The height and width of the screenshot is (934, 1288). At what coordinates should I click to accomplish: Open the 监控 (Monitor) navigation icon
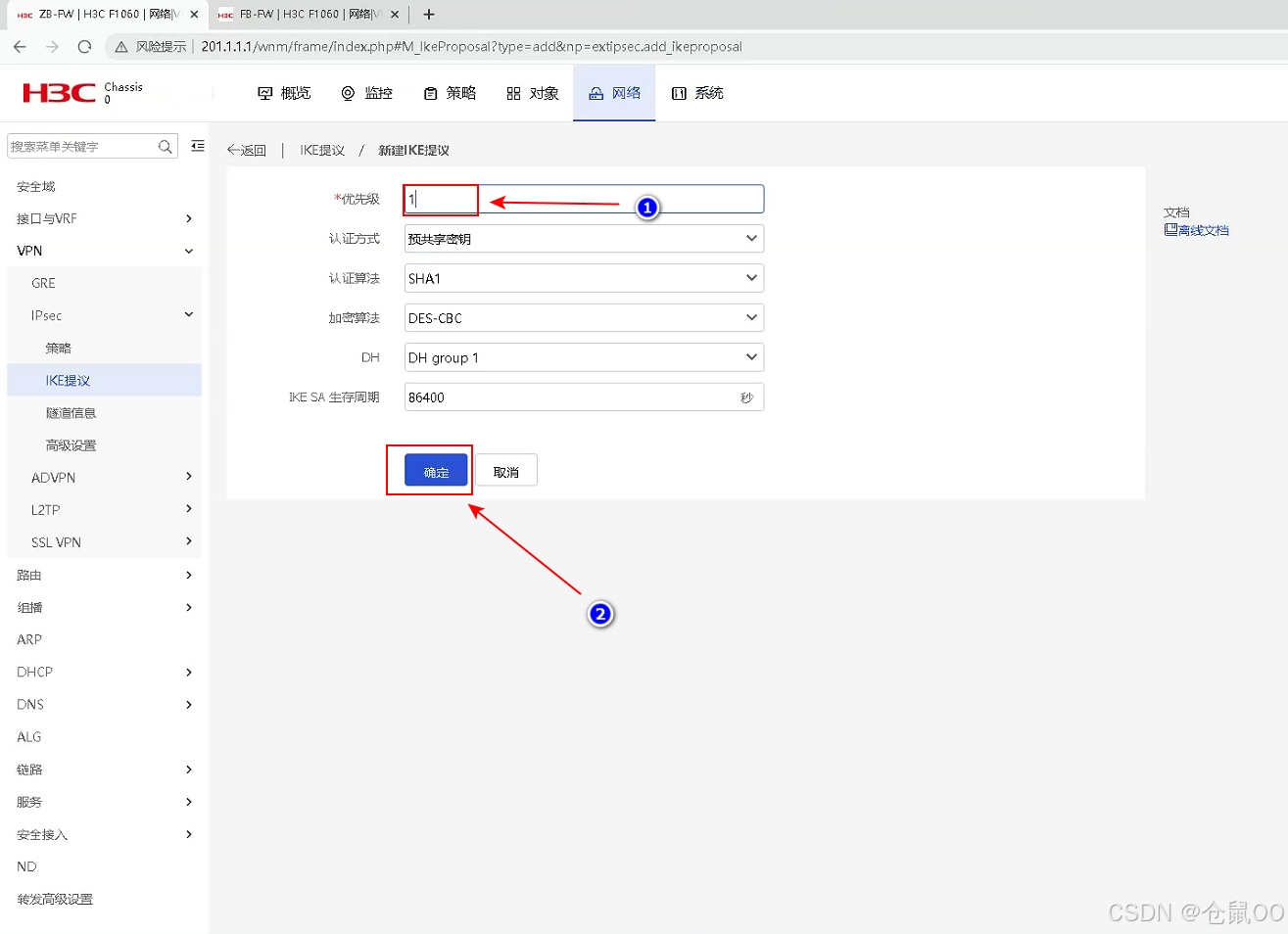pyautogui.click(x=366, y=93)
